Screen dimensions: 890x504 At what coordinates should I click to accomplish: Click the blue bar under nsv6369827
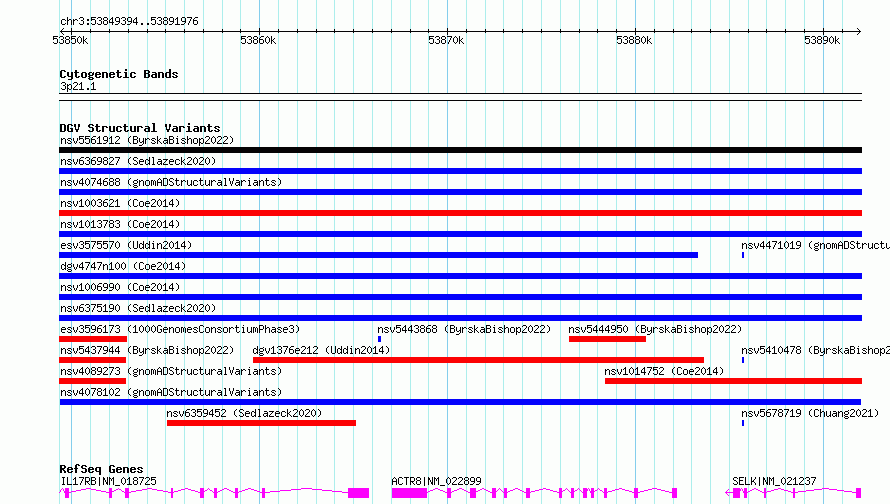460,171
